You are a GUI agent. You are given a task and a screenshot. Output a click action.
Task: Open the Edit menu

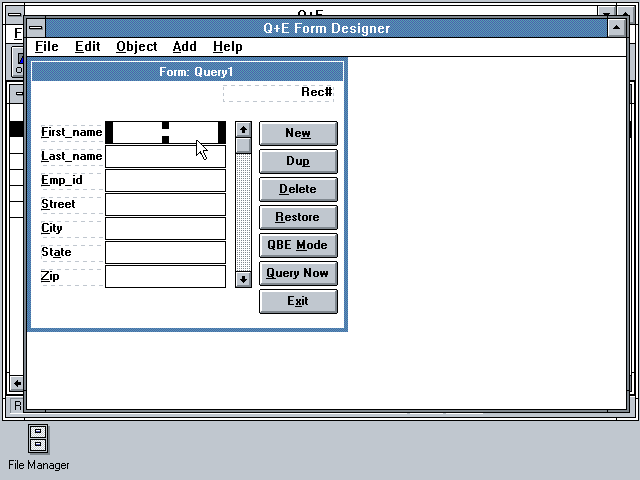tap(87, 47)
